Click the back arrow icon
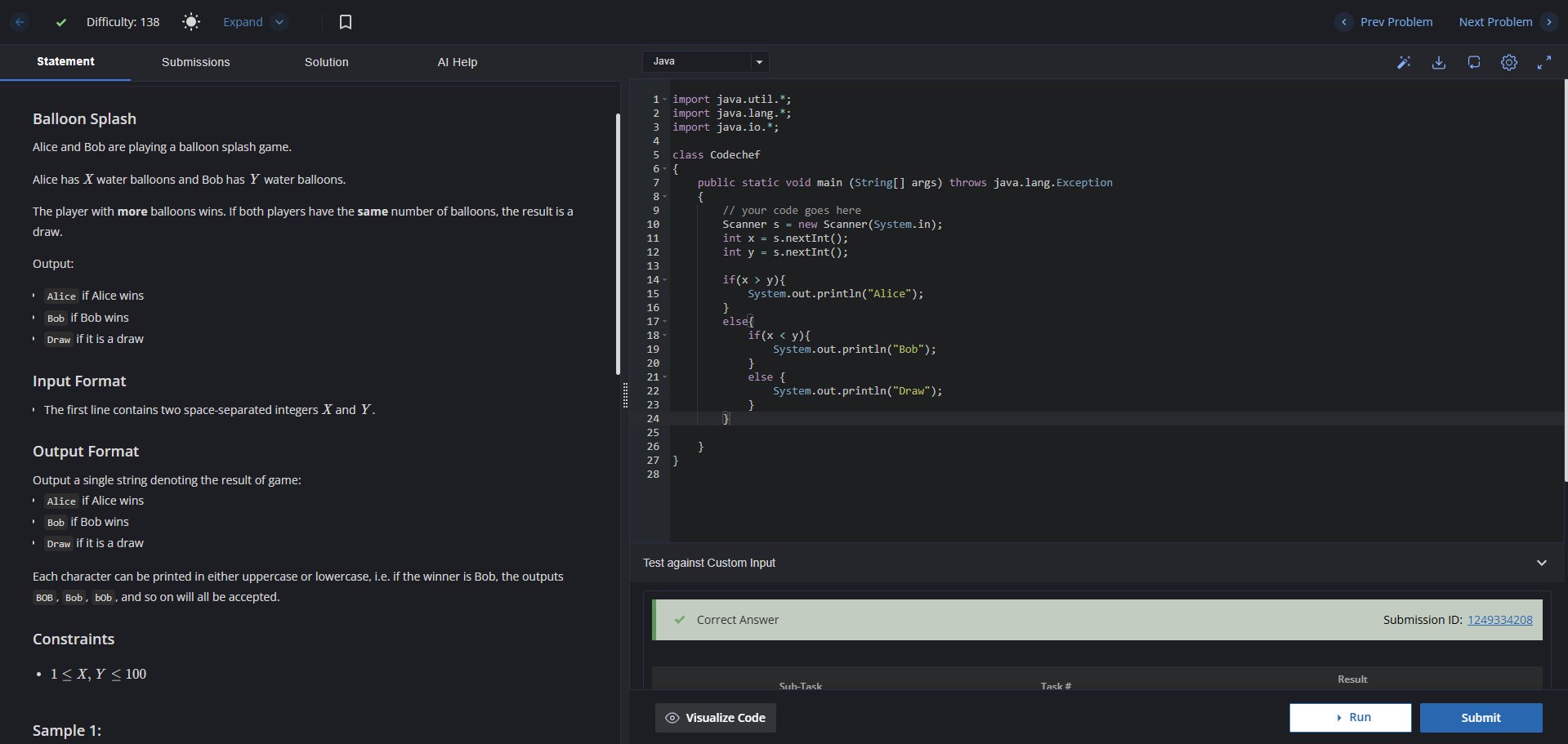This screenshot has height=744, width=1568. pyautogui.click(x=20, y=22)
